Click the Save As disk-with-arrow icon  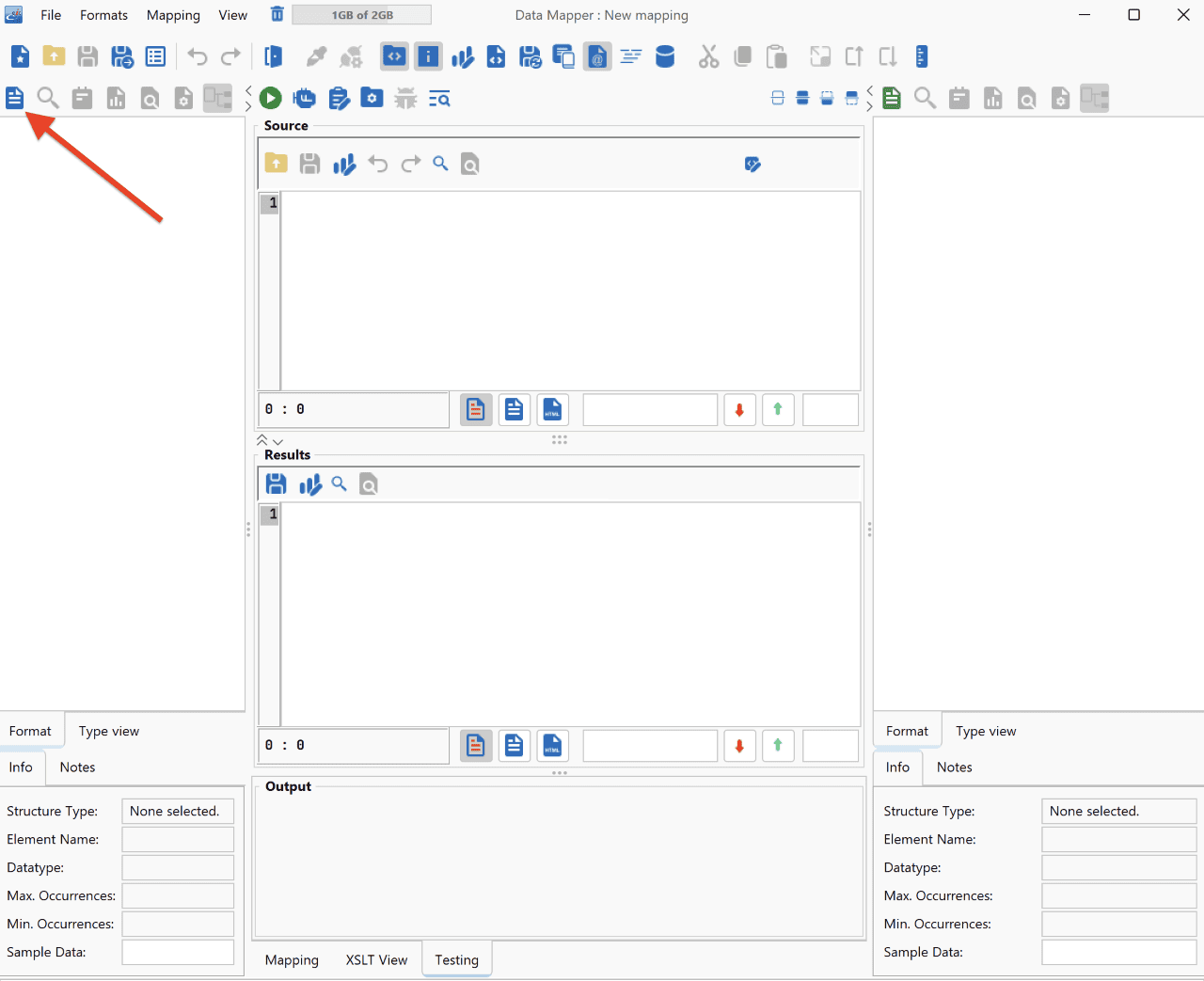point(122,56)
